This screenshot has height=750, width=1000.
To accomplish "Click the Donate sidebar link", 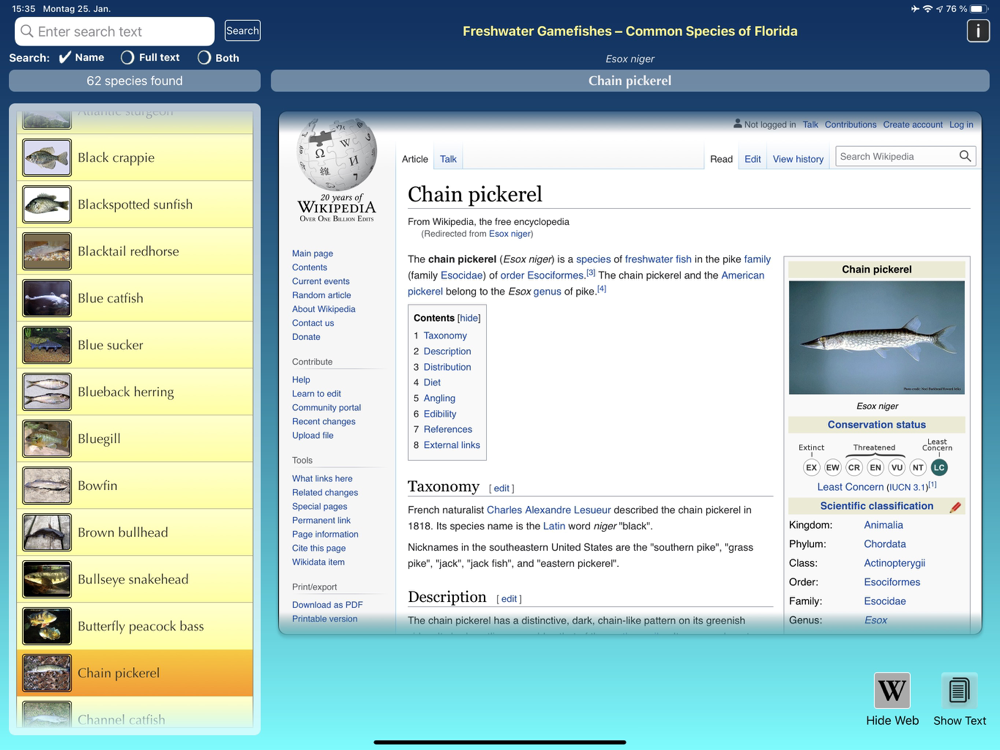I will tap(306, 337).
